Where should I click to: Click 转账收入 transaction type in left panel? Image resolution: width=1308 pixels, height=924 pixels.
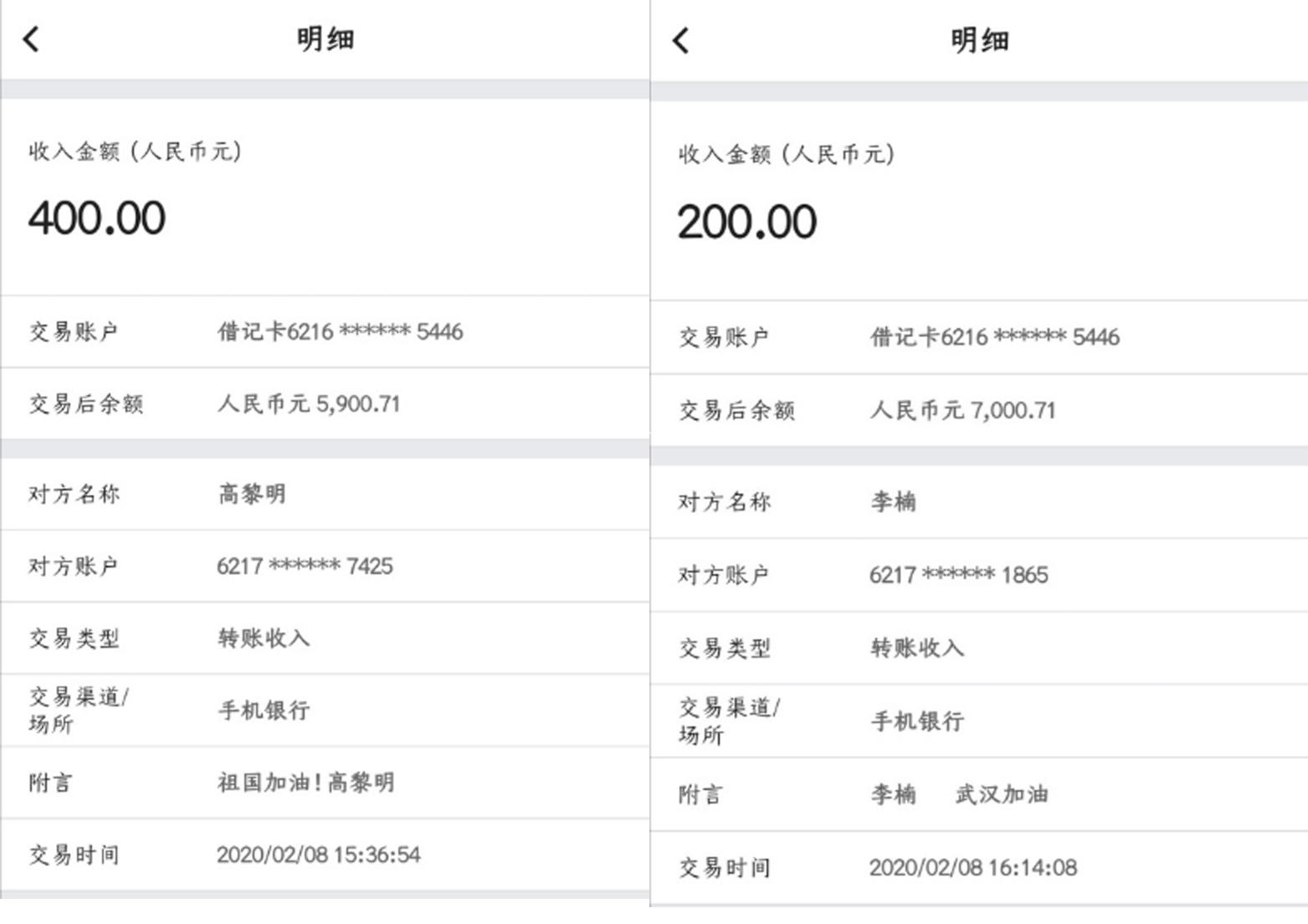[x=264, y=638]
